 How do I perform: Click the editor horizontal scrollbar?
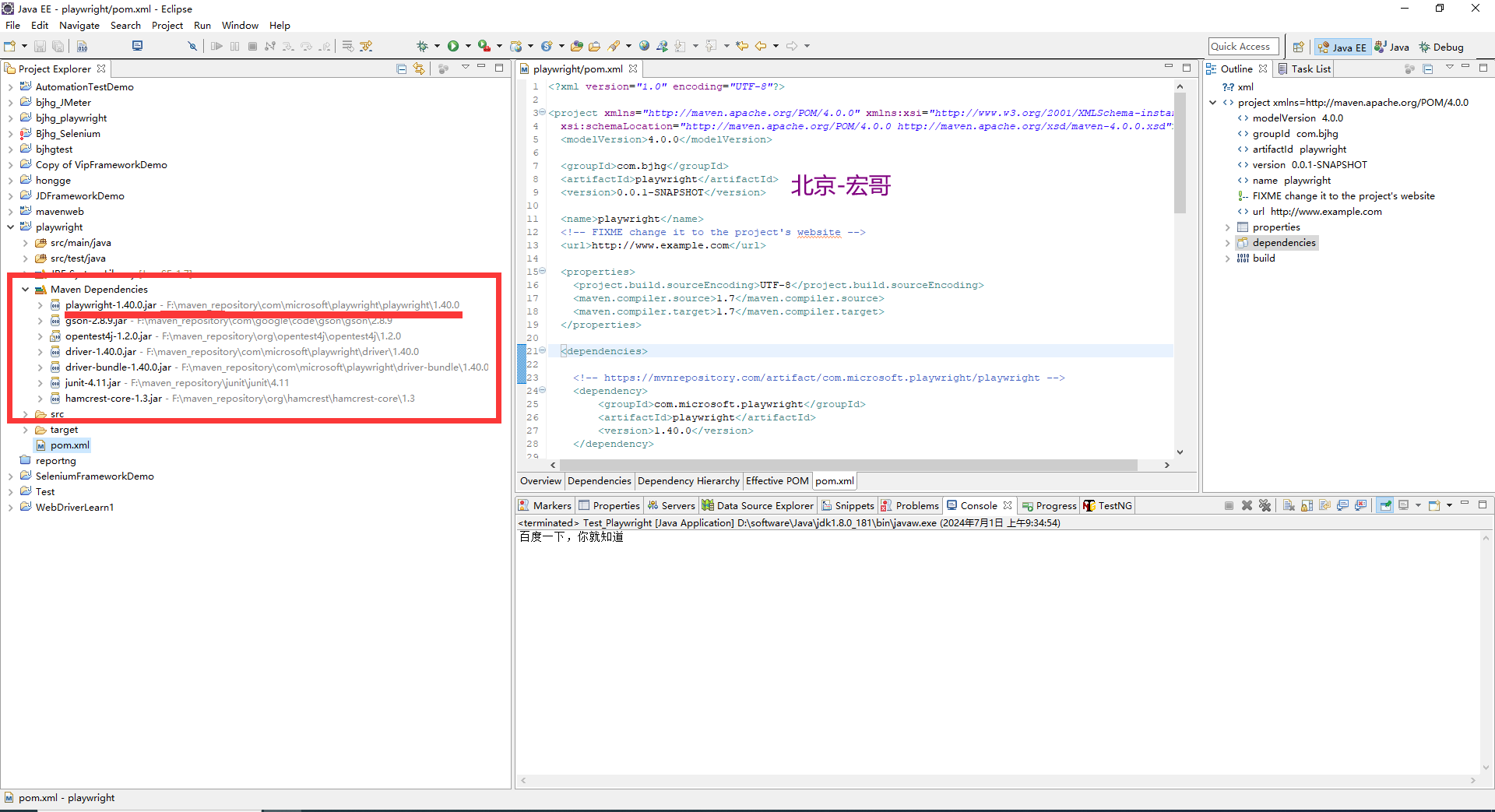[x=849, y=465]
